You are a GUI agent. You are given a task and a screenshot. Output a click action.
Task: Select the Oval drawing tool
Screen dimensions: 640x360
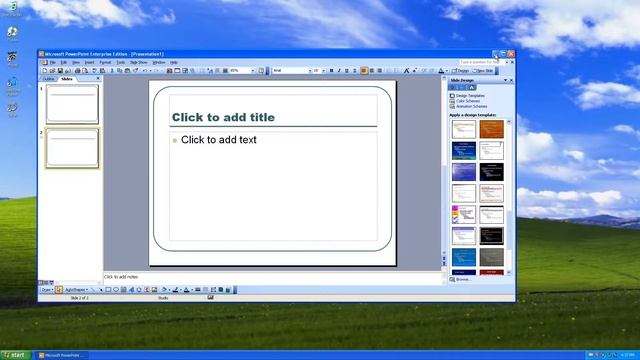point(116,290)
